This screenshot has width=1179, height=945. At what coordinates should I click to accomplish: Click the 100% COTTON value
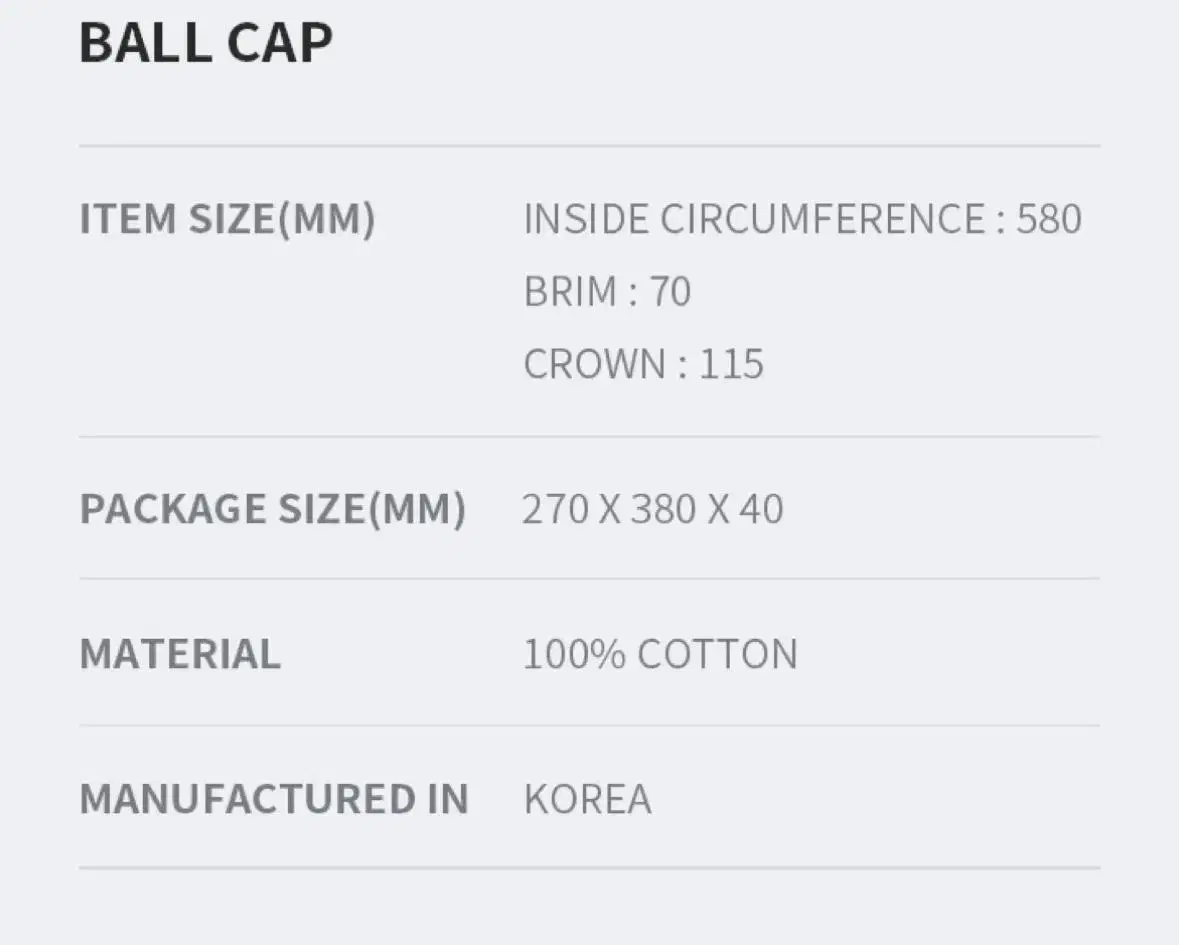pyautogui.click(x=660, y=654)
